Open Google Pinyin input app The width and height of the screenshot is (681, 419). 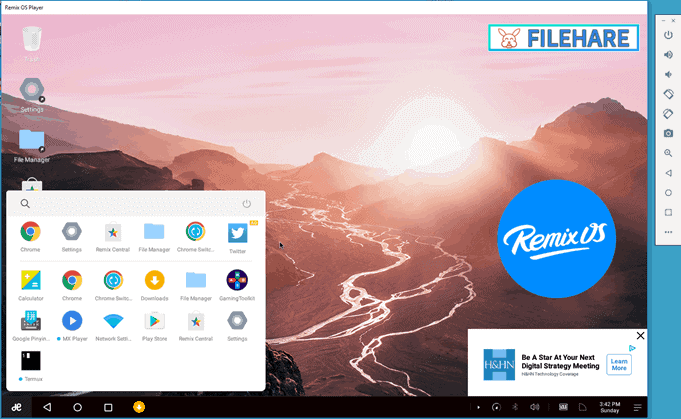[x=31, y=321]
